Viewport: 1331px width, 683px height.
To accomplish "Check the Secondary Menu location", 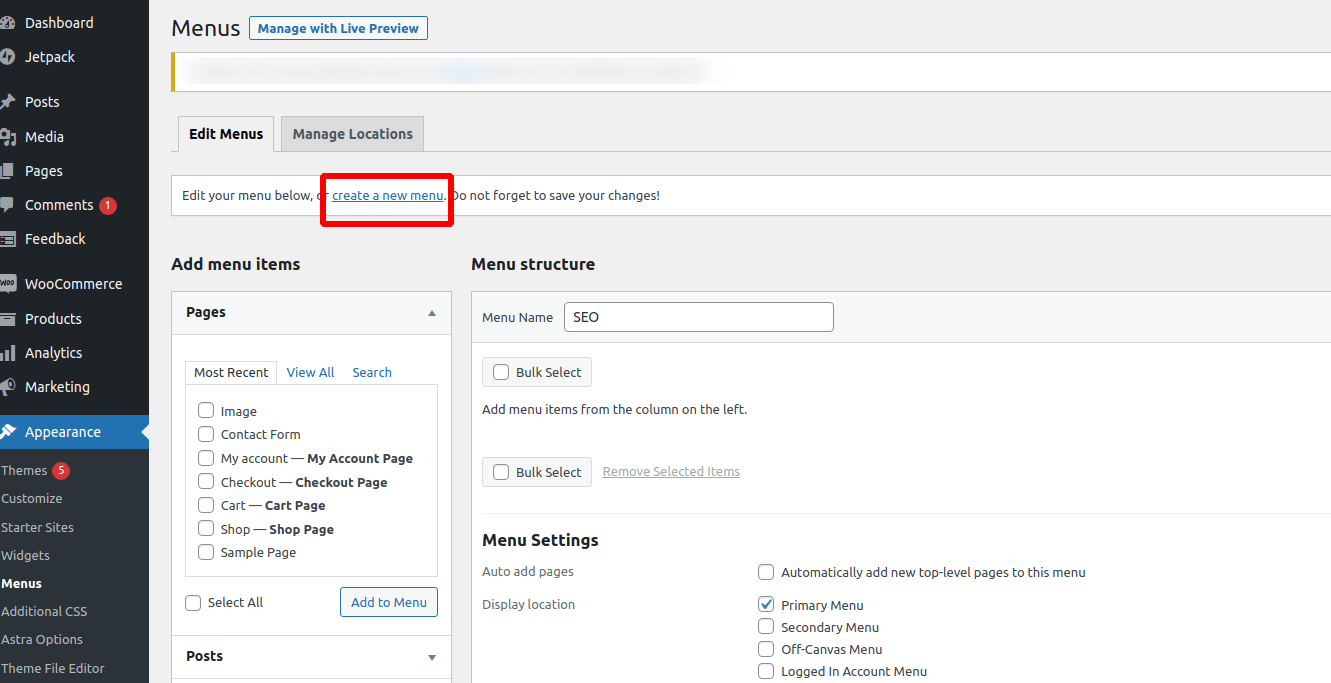I will [766, 627].
